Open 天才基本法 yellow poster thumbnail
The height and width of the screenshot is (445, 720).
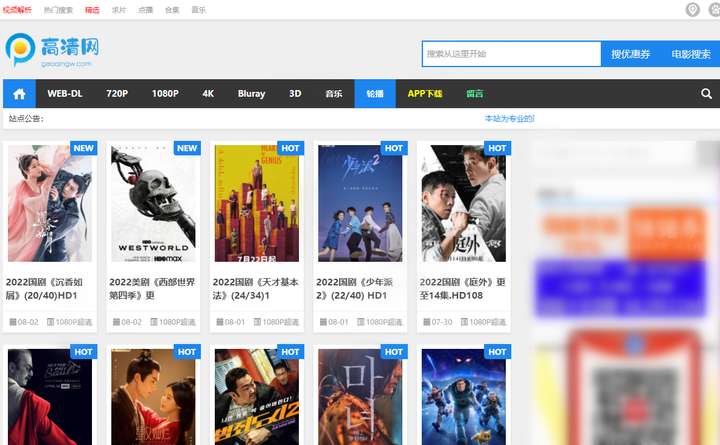[257, 203]
